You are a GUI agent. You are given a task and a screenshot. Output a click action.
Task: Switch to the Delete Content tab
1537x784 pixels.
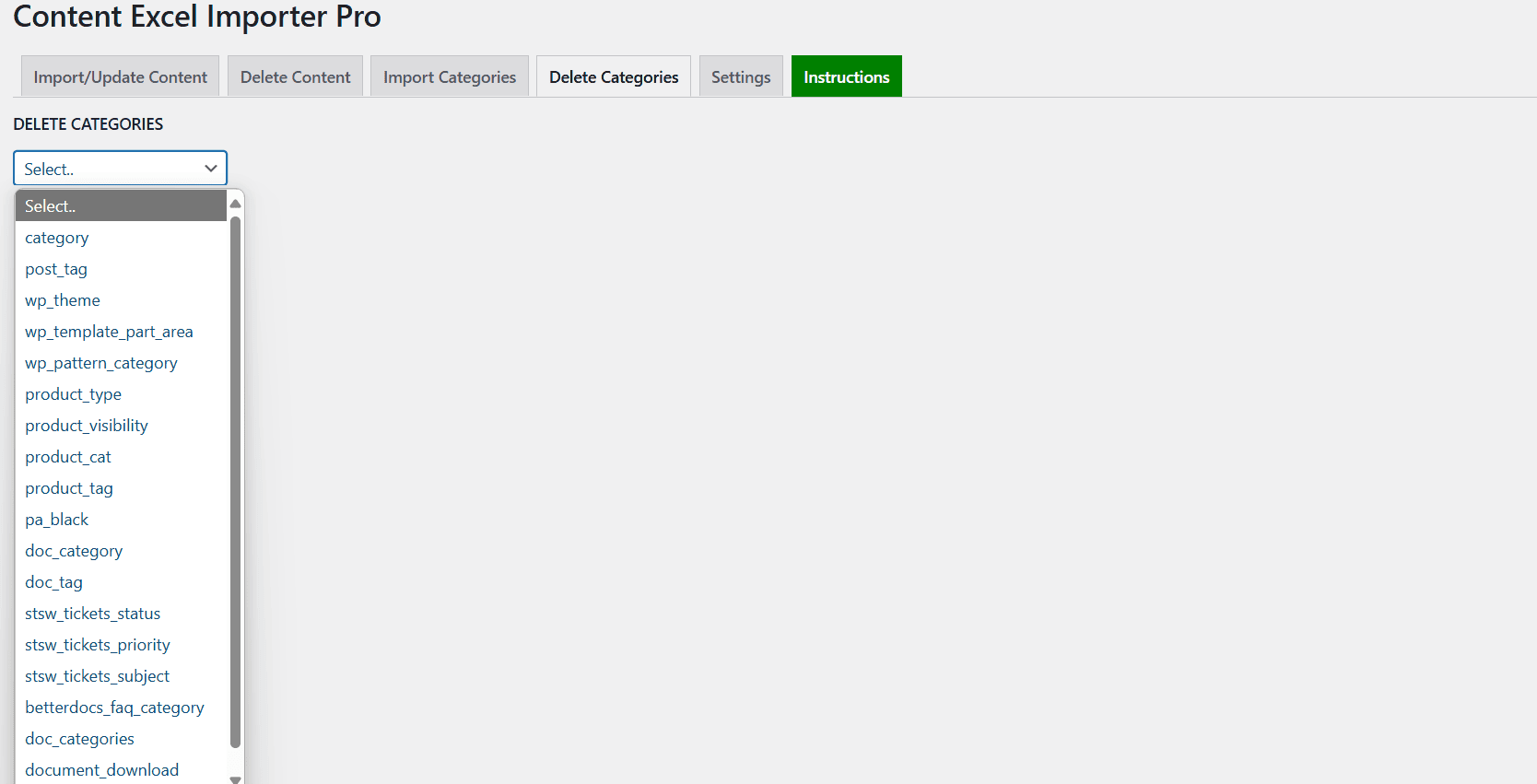point(295,76)
